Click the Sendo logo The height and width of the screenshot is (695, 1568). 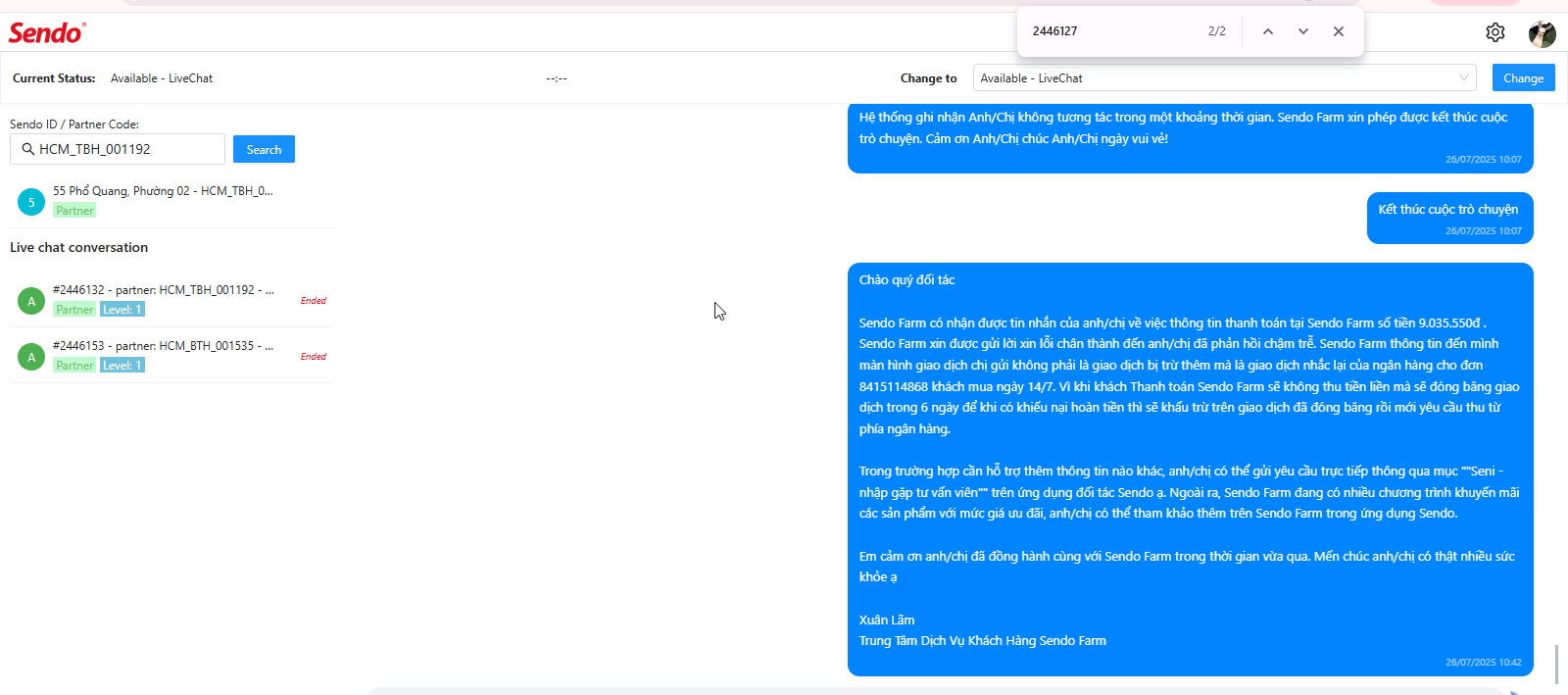(x=47, y=32)
